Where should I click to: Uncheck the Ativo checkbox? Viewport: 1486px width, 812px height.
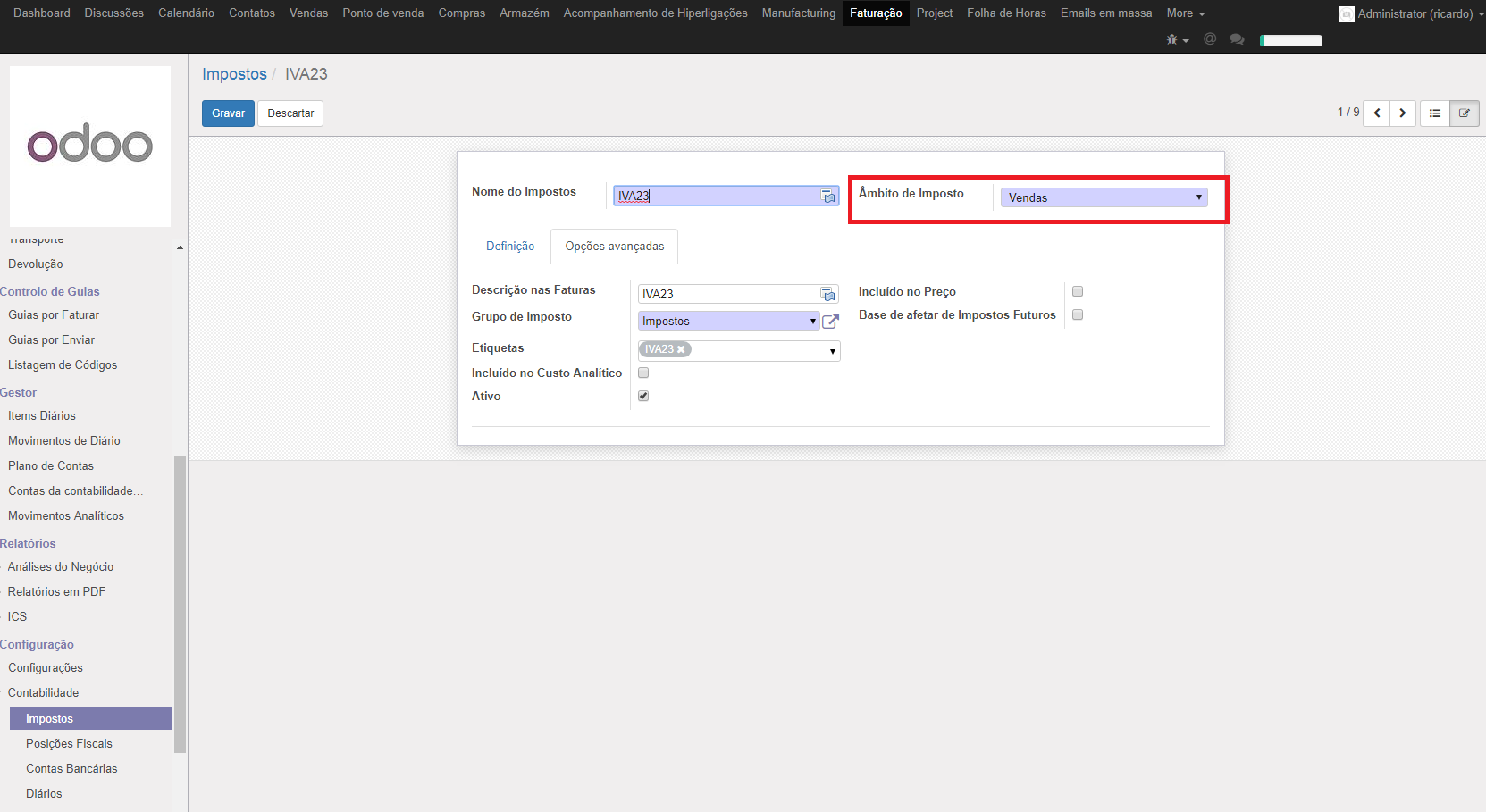(x=643, y=396)
